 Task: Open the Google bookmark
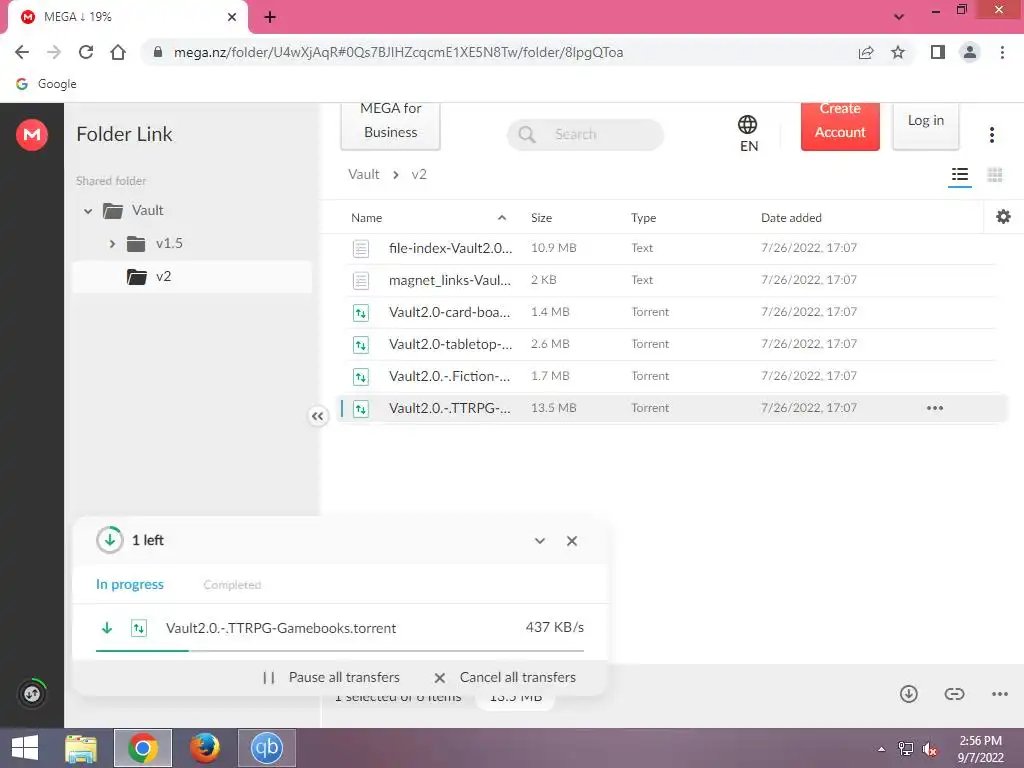click(x=46, y=84)
